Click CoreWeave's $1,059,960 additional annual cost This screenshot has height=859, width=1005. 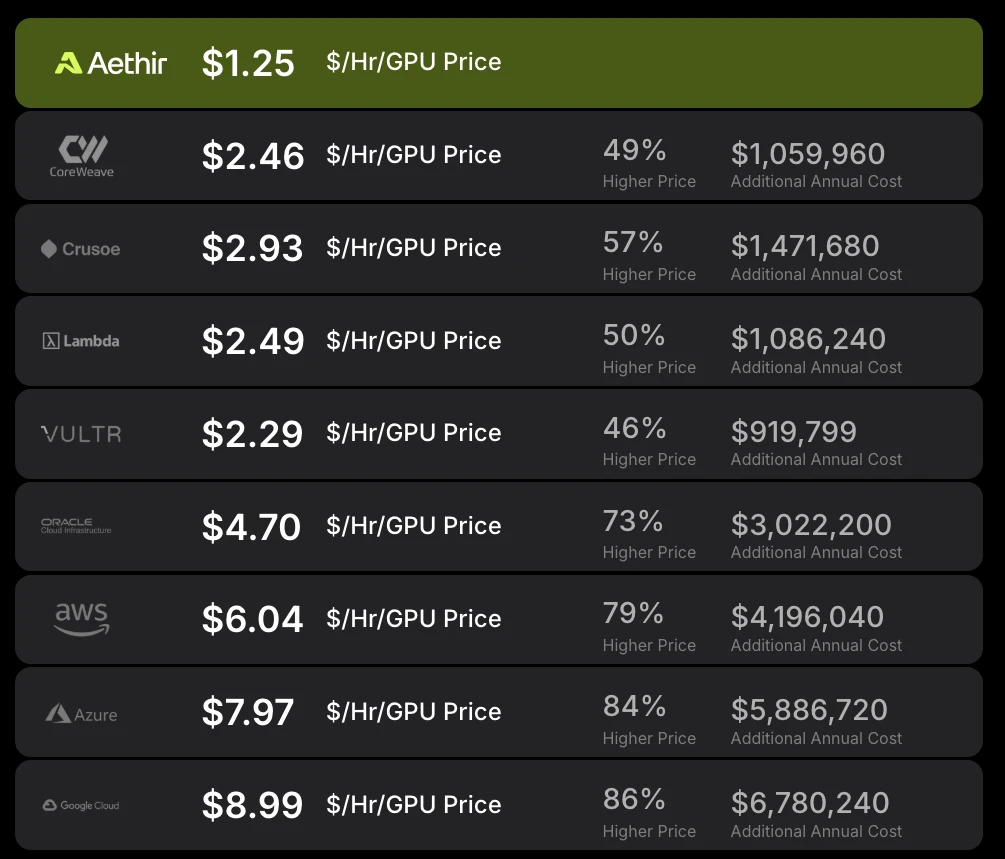[x=808, y=154]
